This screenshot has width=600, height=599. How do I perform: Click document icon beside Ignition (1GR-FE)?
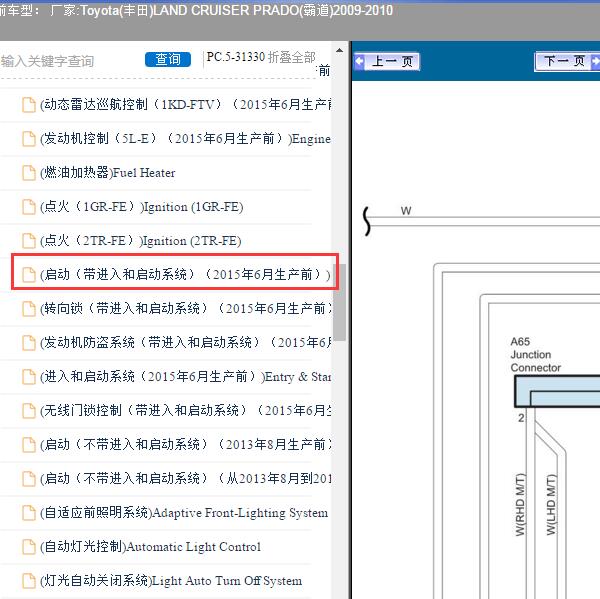pos(28,207)
